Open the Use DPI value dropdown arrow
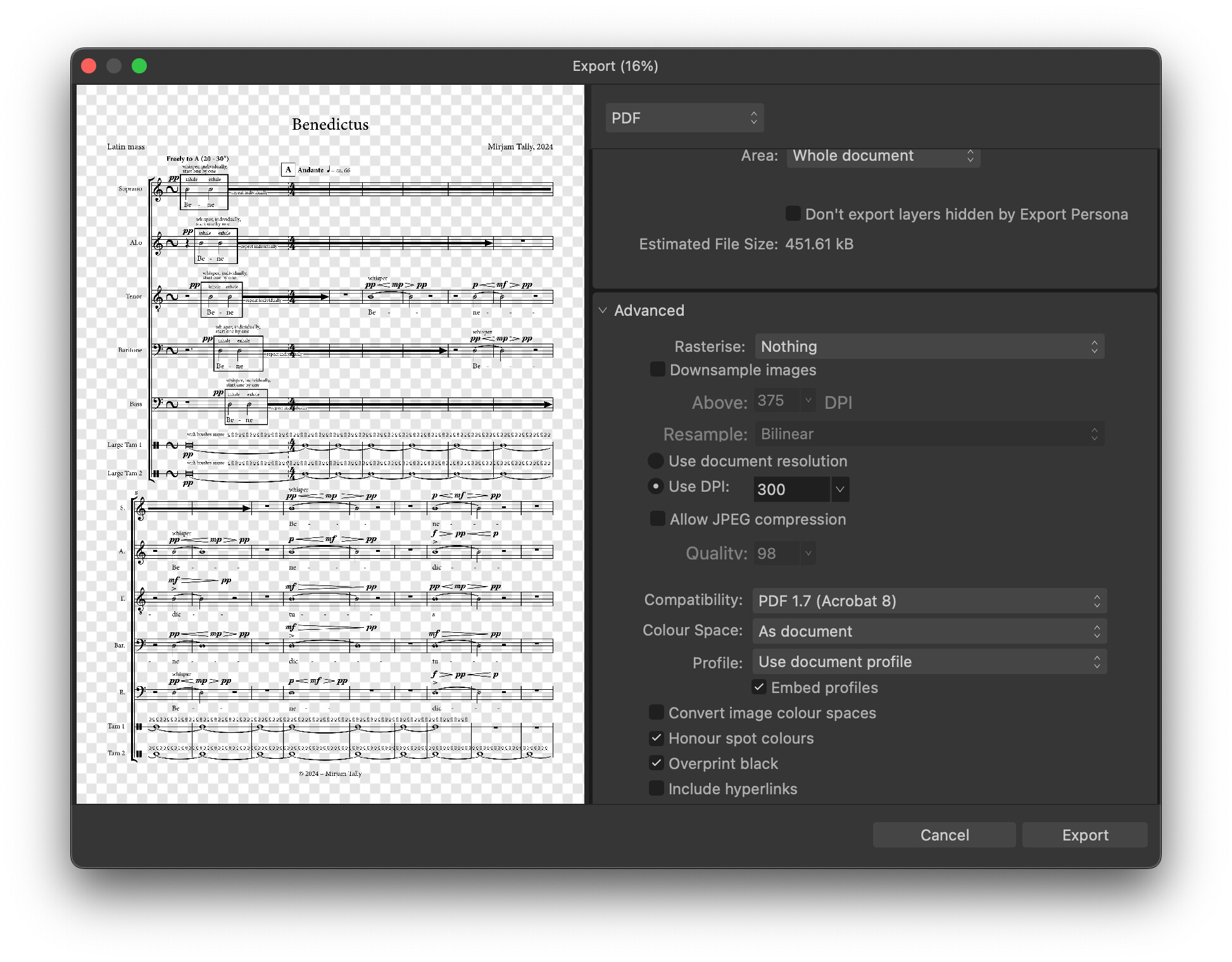 point(840,489)
